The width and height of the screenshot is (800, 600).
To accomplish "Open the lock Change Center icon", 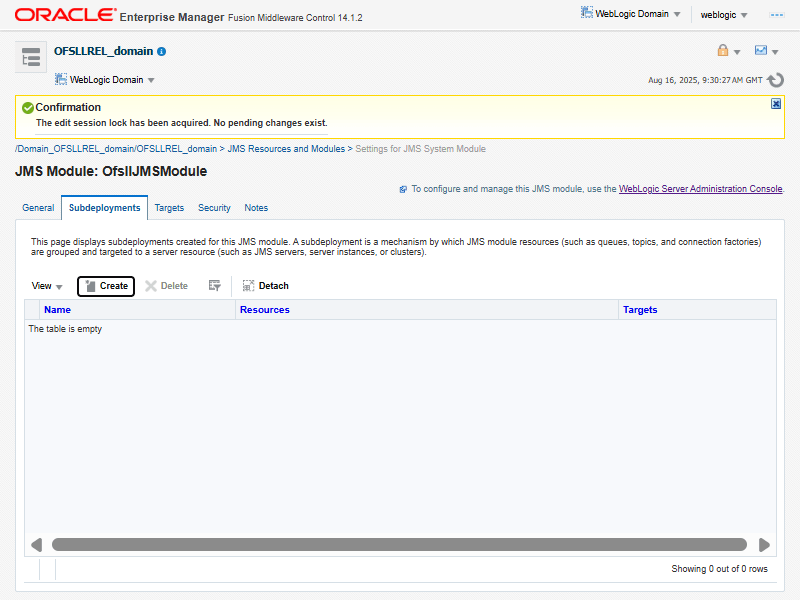I will (x=722, y=50).
